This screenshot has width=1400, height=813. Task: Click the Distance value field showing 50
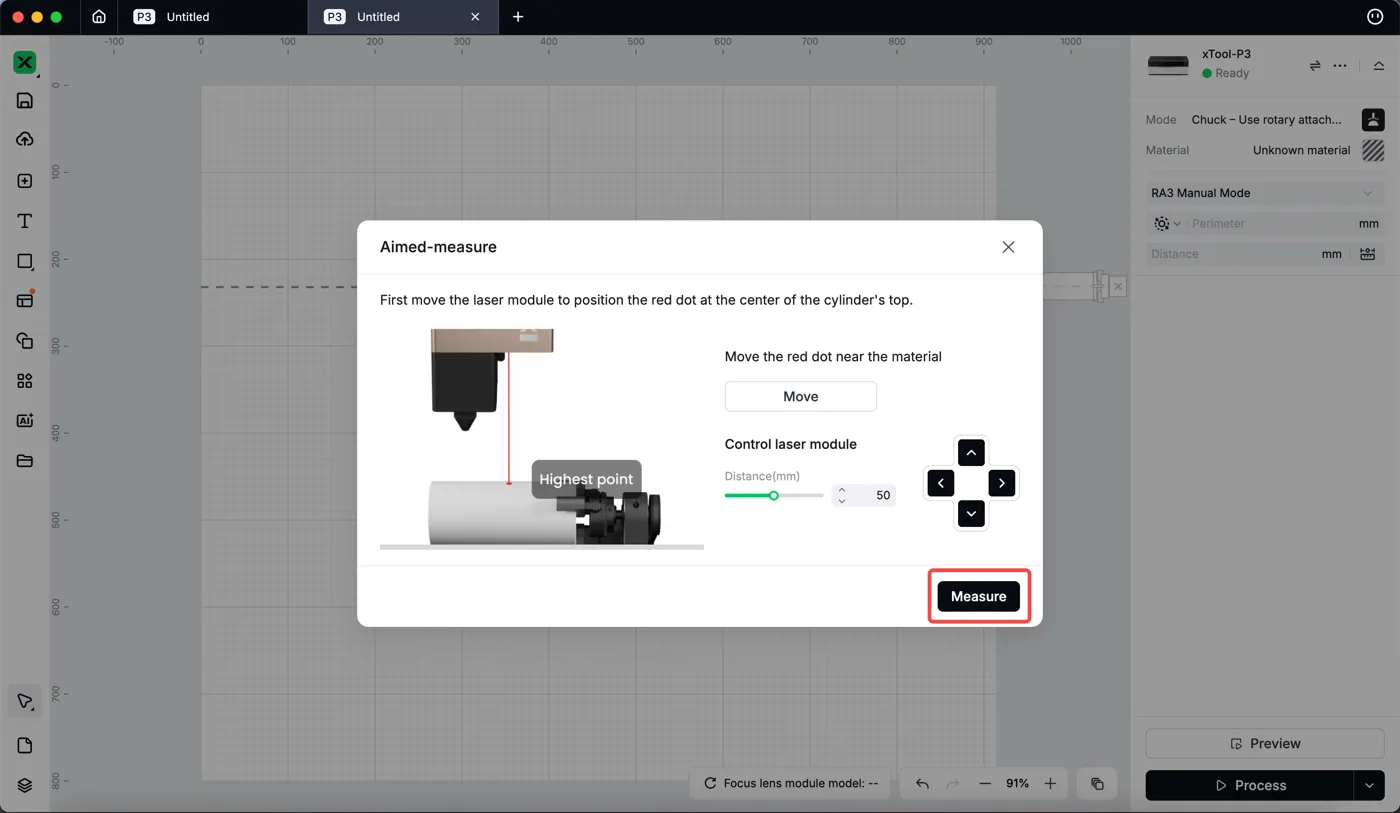(874, 495)
